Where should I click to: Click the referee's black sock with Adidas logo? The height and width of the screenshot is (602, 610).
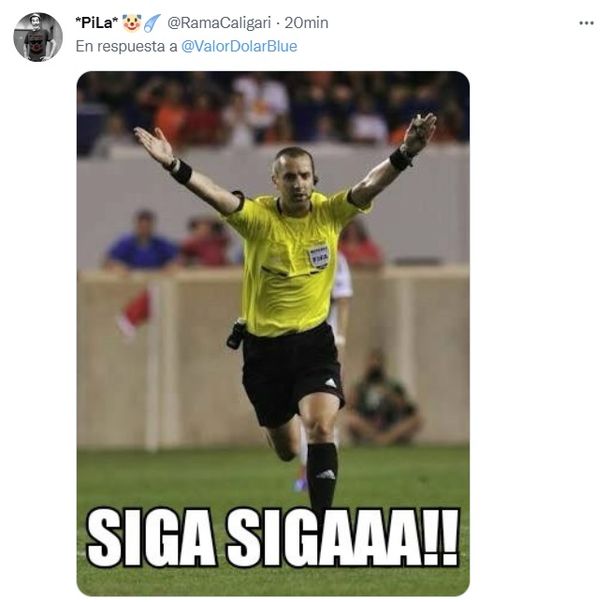(x=322, y=476)
